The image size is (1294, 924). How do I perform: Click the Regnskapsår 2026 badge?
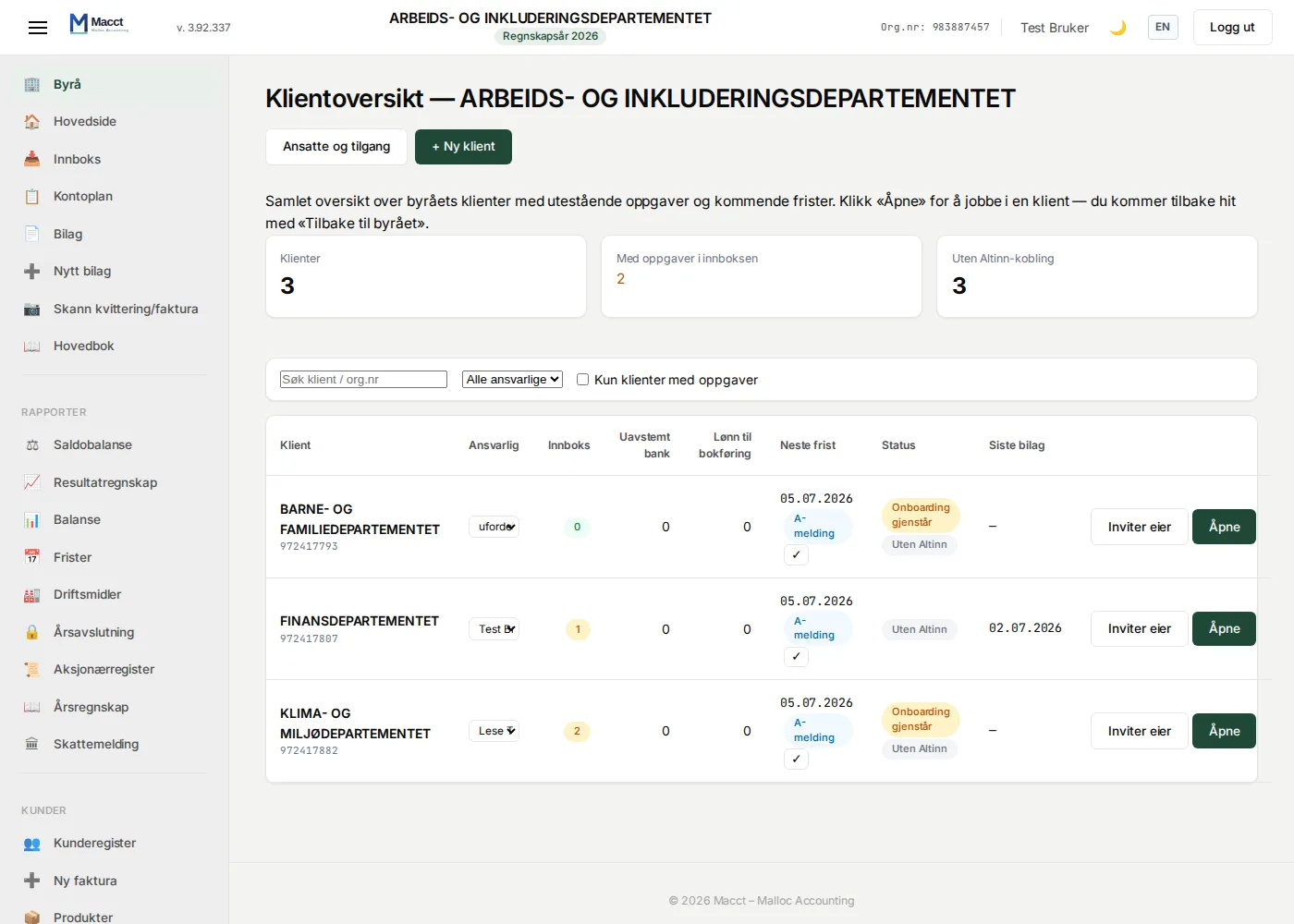point(550,36)
